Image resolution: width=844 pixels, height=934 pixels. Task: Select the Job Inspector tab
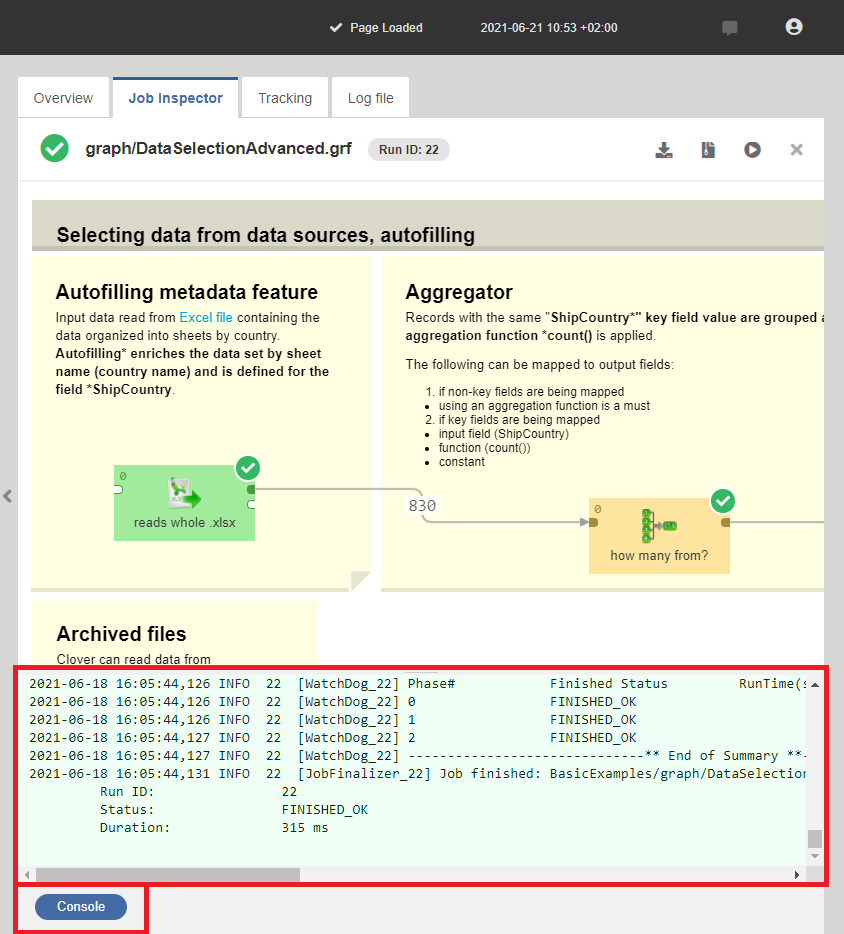175,98
